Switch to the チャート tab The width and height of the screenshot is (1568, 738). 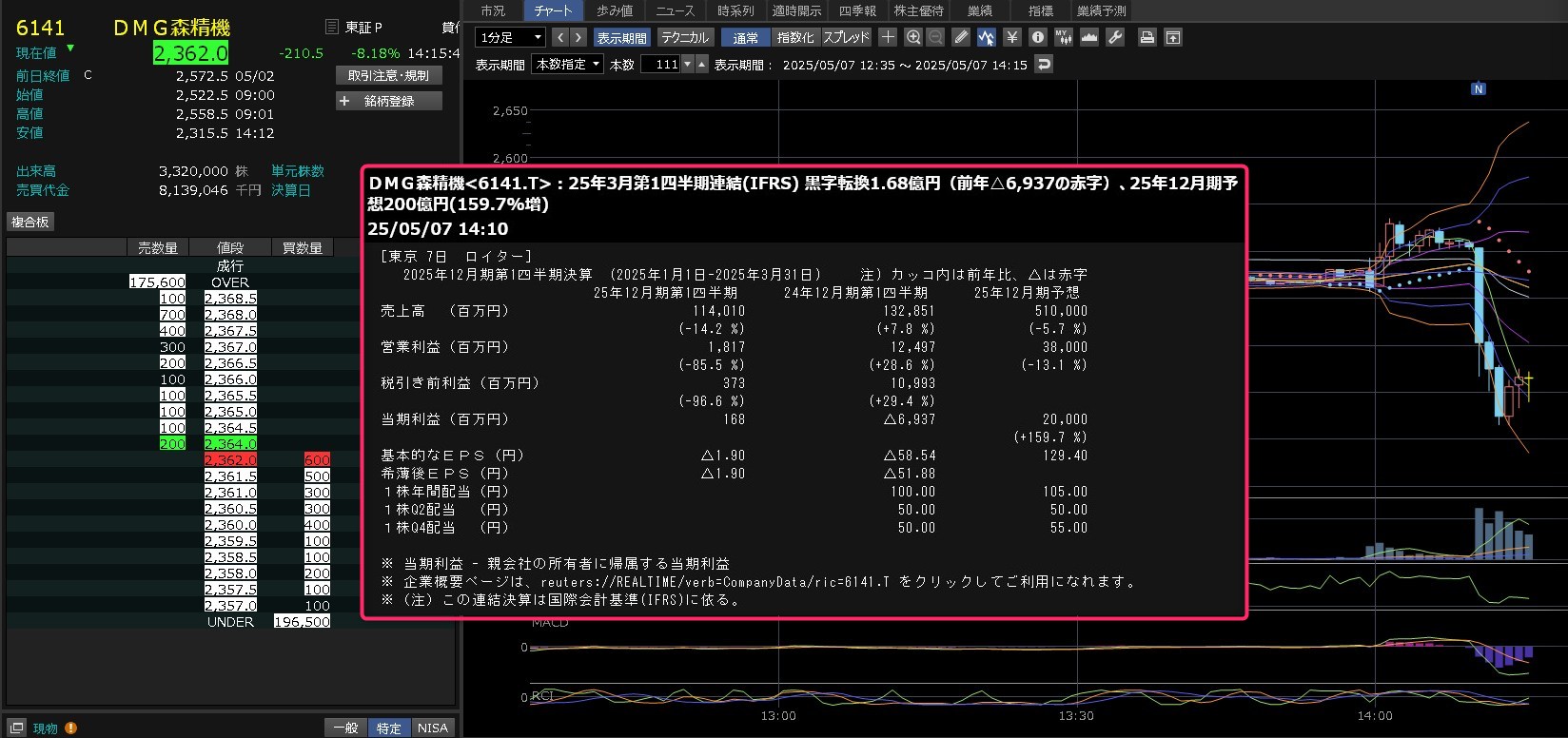pyautogui.click(x=553, y=10)
